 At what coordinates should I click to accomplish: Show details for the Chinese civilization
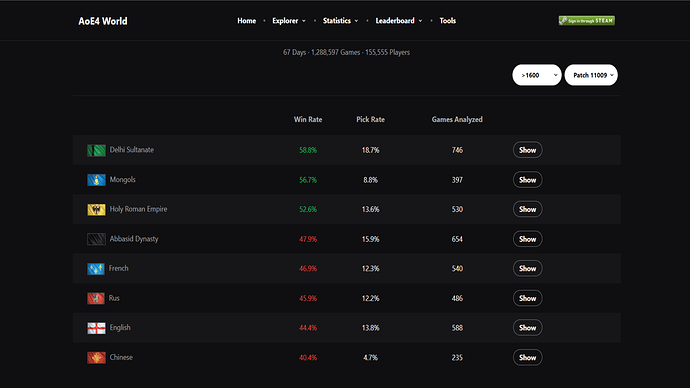pyautogui.click(x=527, y=358)
